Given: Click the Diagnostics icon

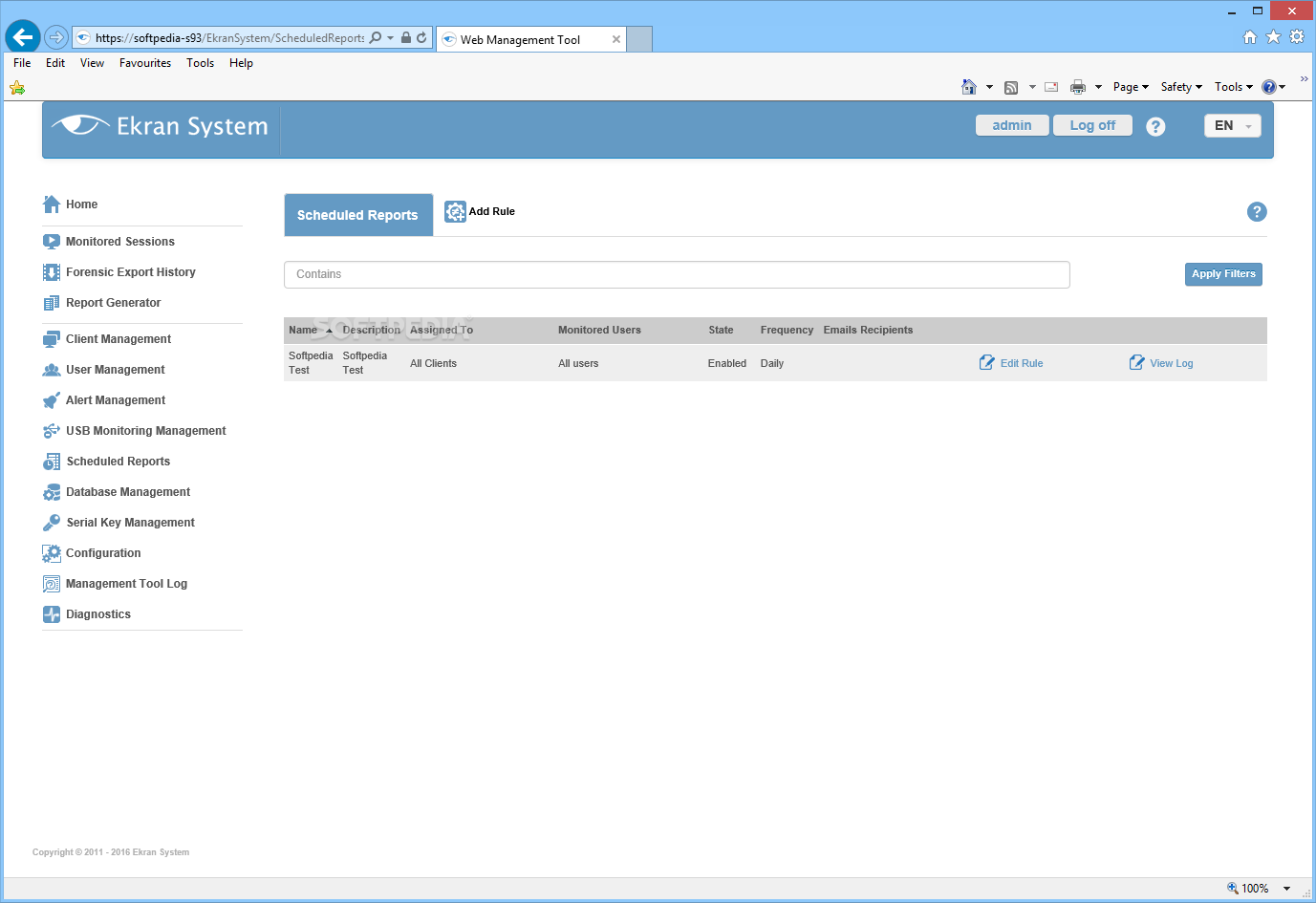Looking at the screenshot, I should [x=52, y=614].
